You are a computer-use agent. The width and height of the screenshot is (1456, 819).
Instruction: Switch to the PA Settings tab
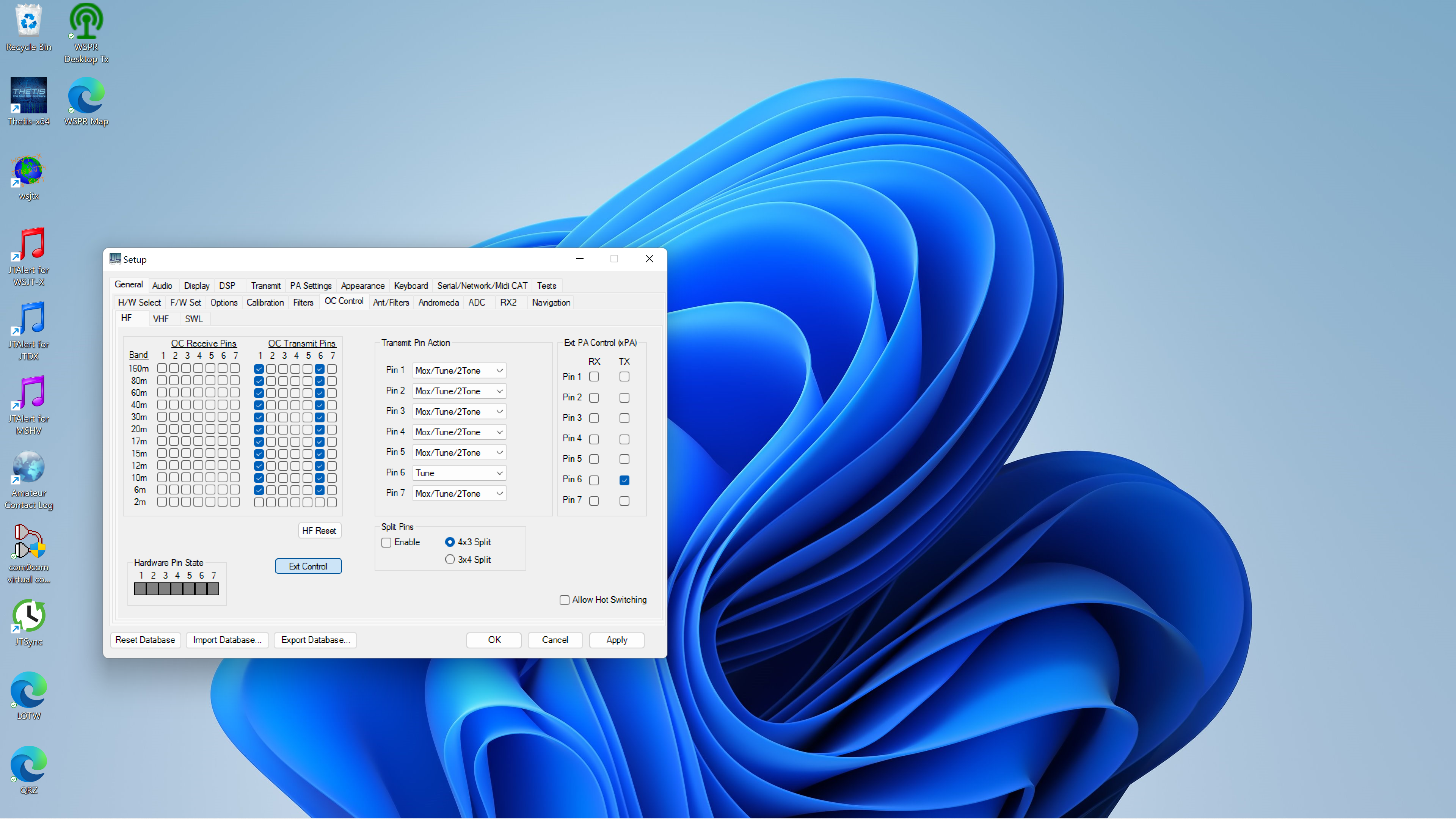click(310, 286)
